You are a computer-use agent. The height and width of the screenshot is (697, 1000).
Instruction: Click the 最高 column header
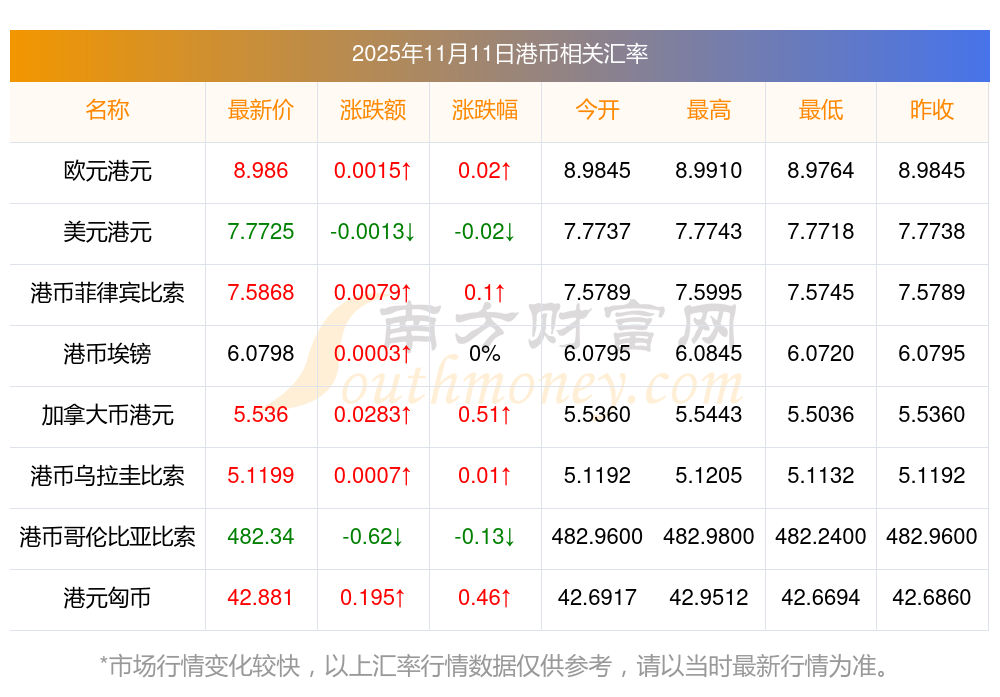click(x=709, y=110)
